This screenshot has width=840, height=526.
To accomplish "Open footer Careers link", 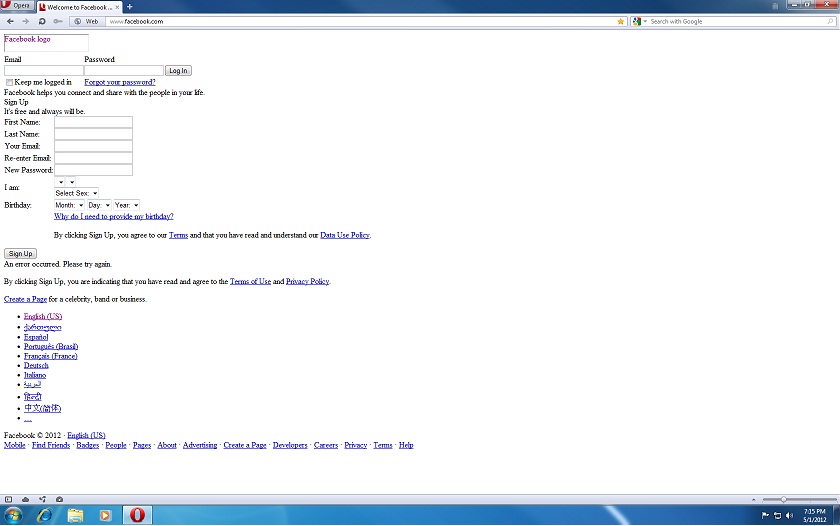I will pyautogui.click(x=326, y=445).
